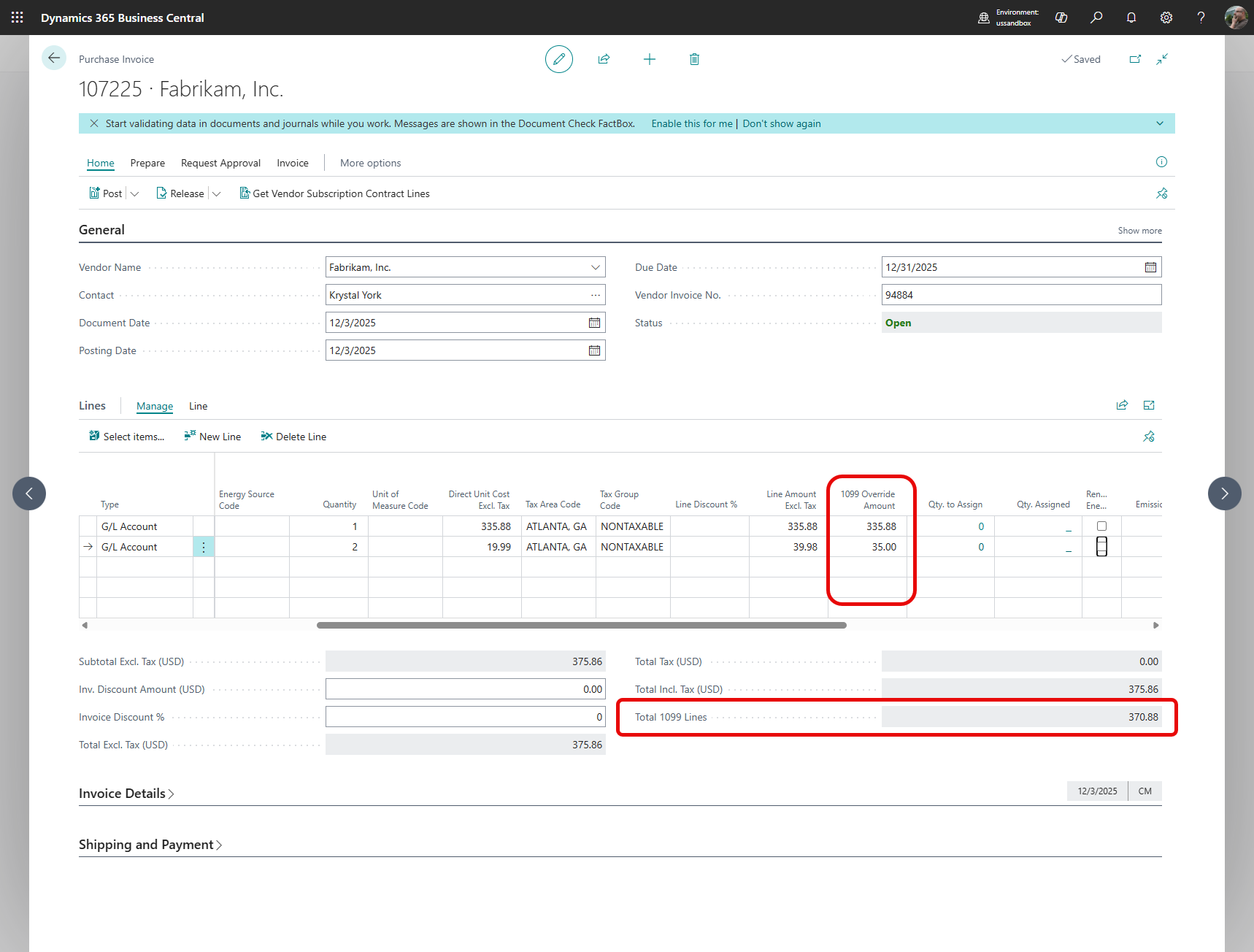Select the Home tab
The image size is (1254, 952).
[101, 163]
